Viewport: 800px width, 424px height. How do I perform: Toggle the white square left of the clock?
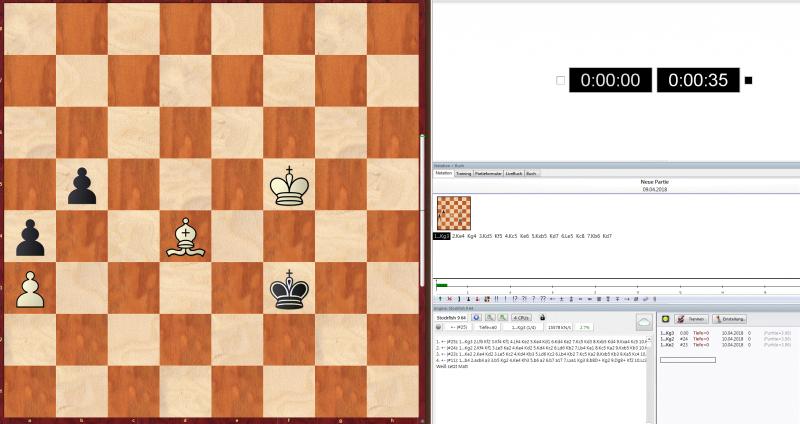[559, 80]
